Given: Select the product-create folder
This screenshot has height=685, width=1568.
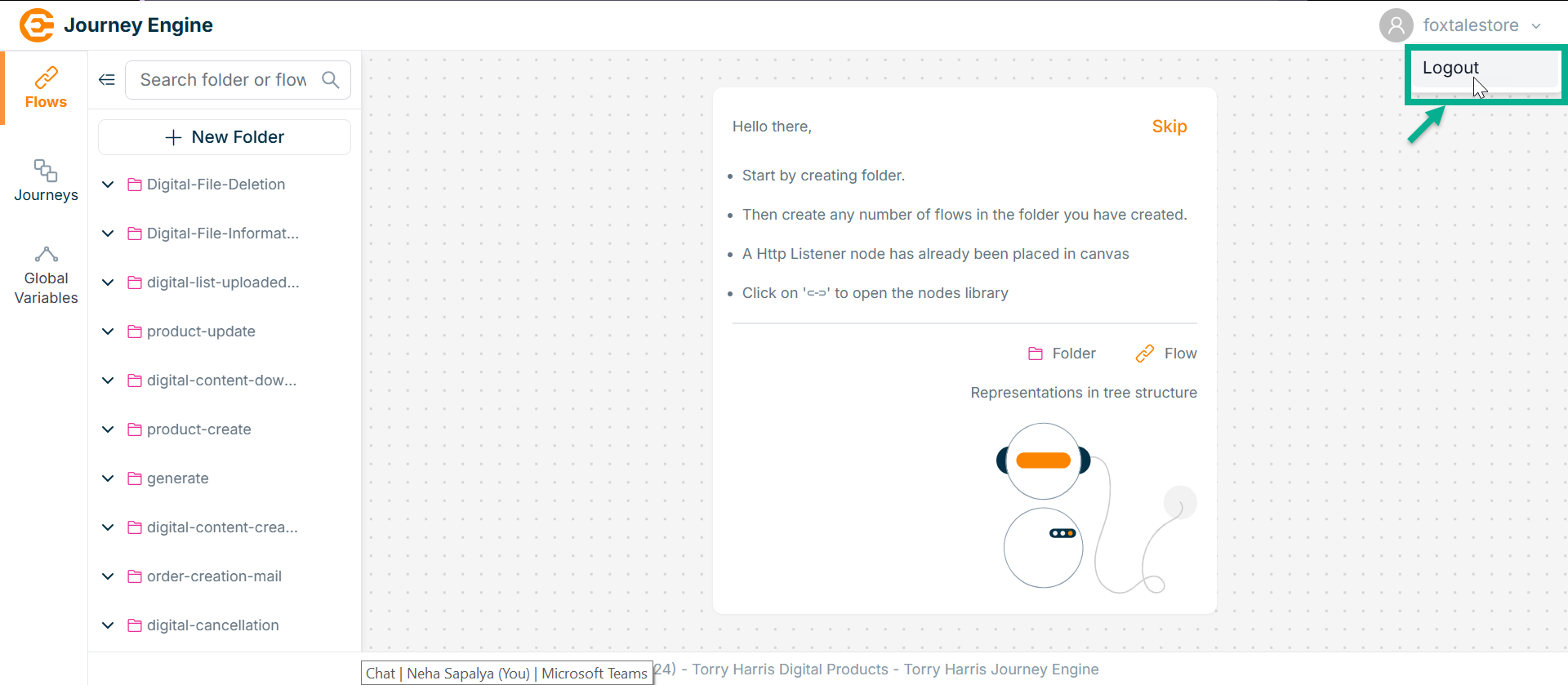Looking at the screenshot, I should 198,429.
